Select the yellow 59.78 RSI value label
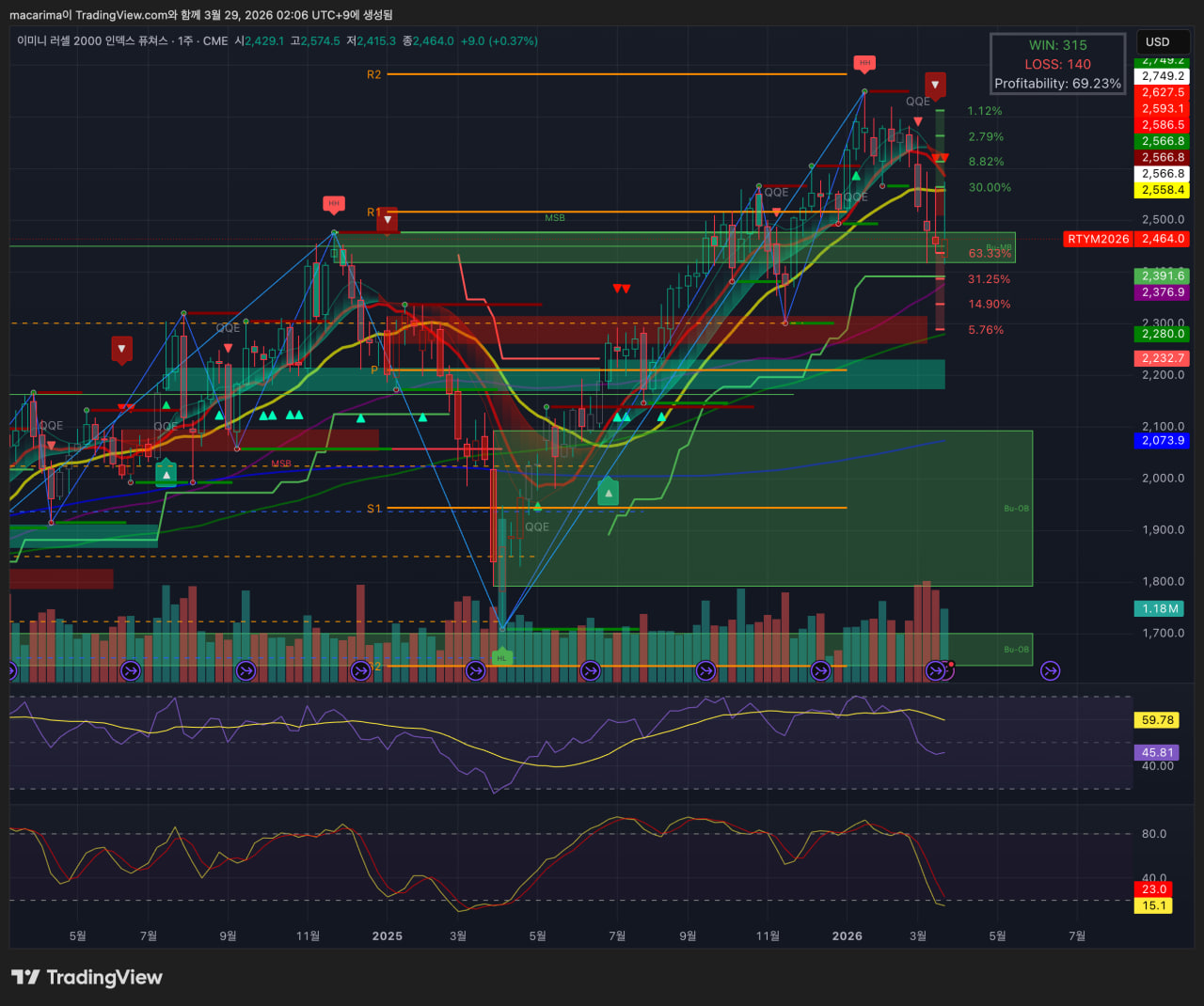 tap(1157, 720)
